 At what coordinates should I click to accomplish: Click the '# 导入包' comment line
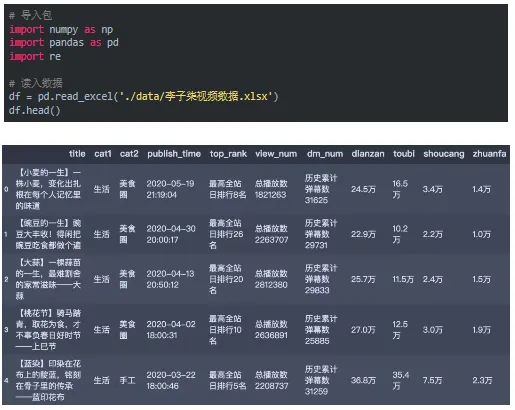30,15
